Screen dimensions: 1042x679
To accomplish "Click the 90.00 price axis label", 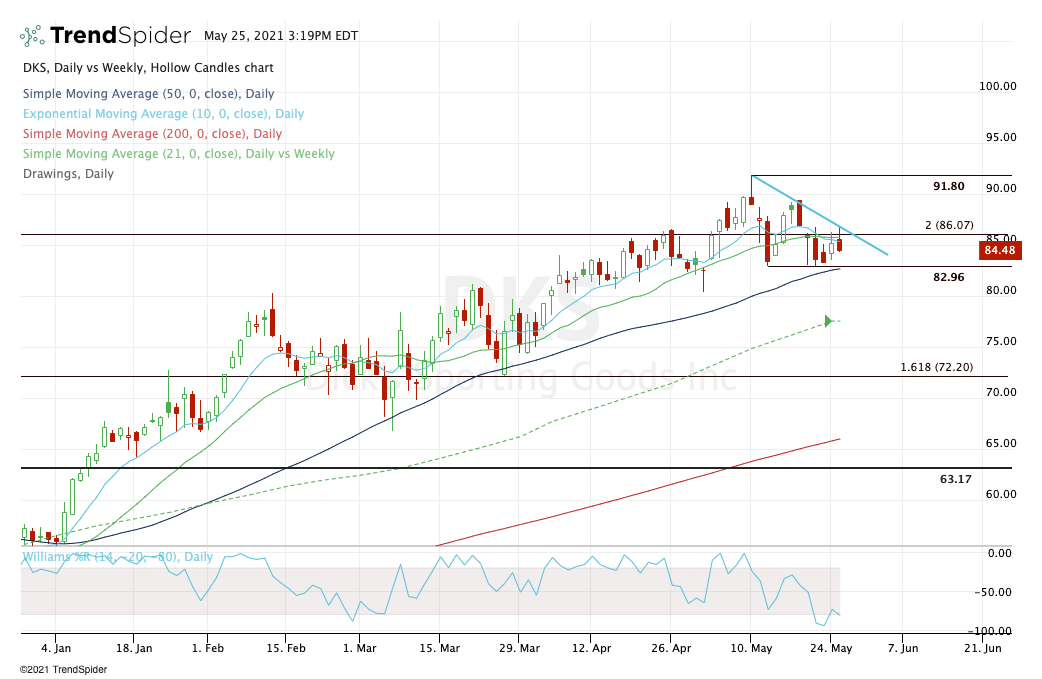I will [x=1001, y=189].
